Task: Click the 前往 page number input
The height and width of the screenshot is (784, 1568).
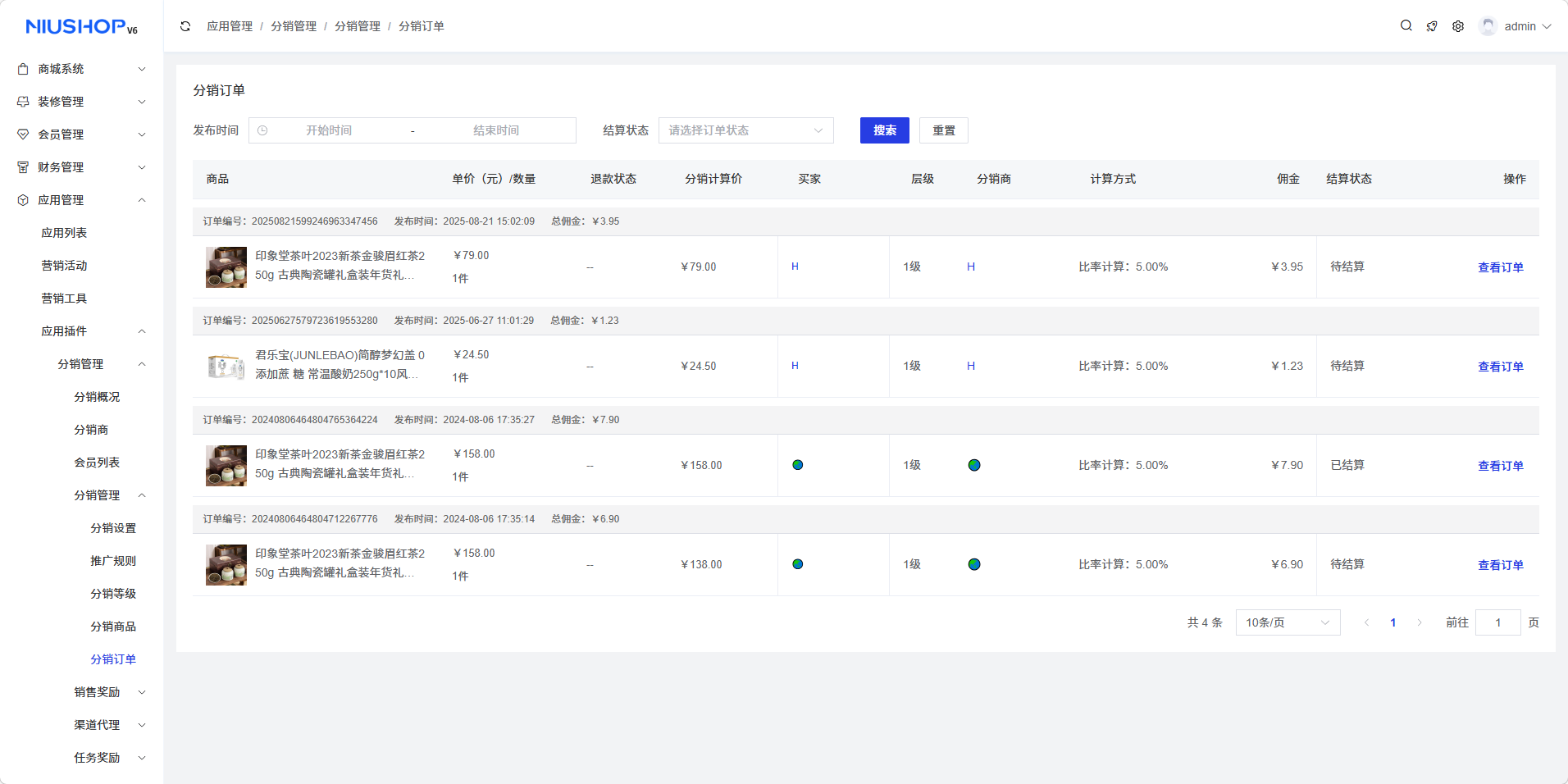Action: [x=1497, y=622]
